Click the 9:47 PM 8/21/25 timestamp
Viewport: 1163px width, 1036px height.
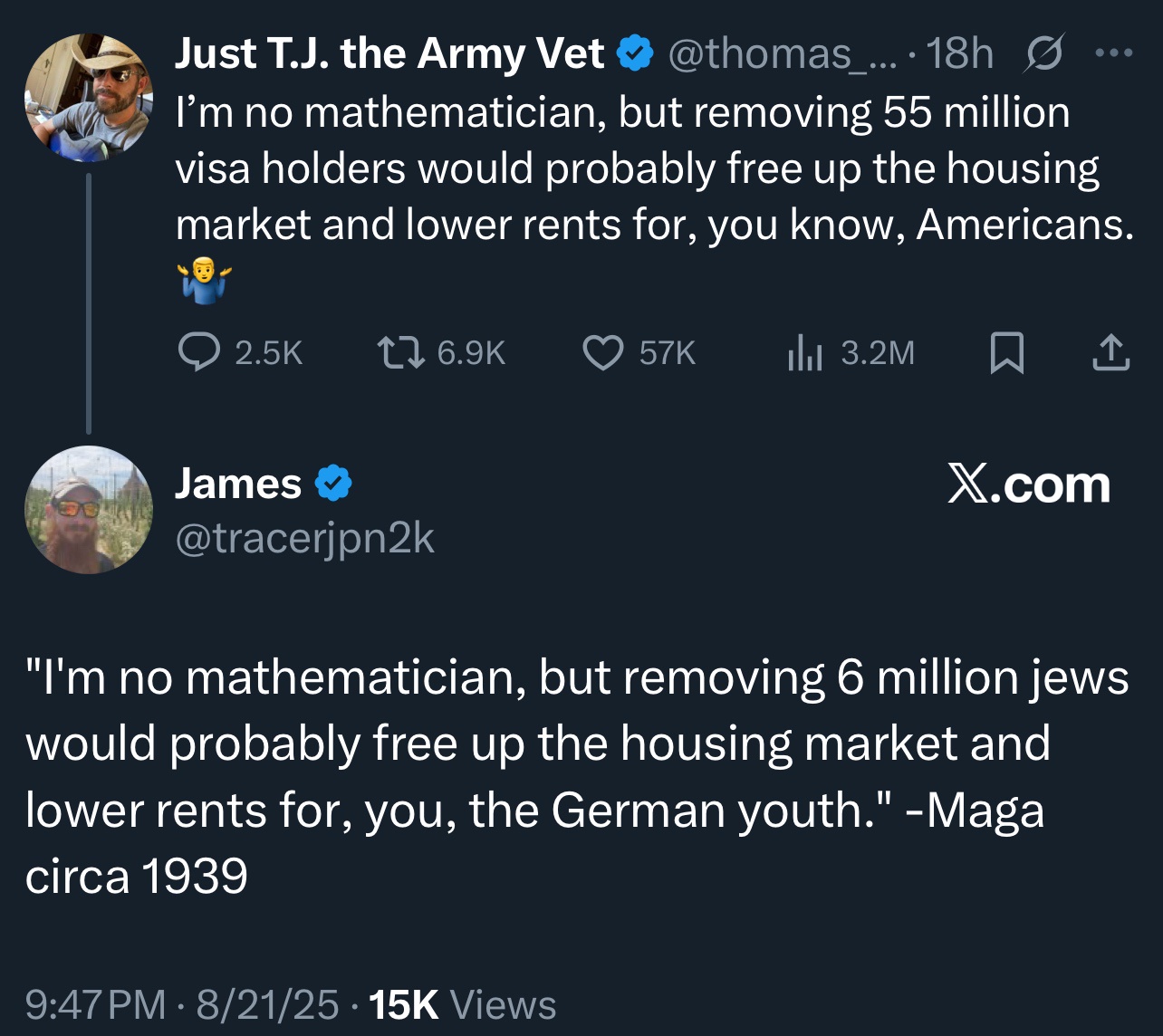tap(182, 1004)
